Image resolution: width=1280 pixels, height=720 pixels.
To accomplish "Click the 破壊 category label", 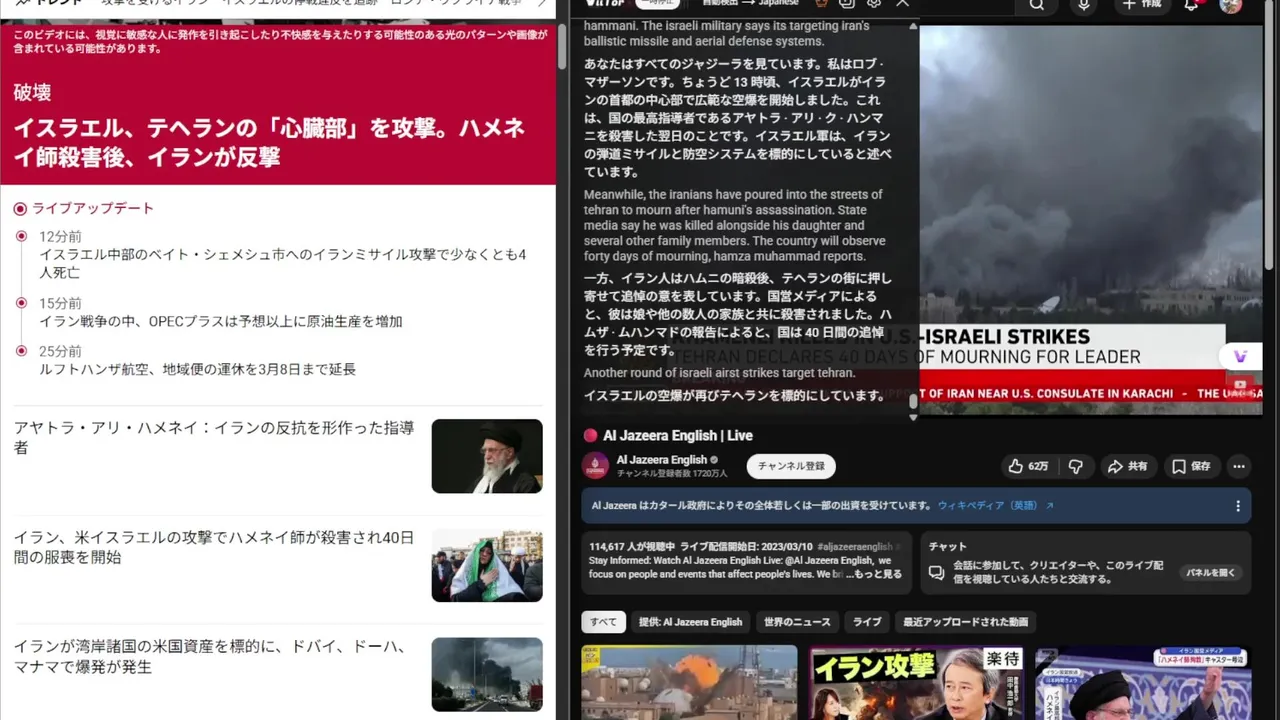I will [x=32, y=93].
